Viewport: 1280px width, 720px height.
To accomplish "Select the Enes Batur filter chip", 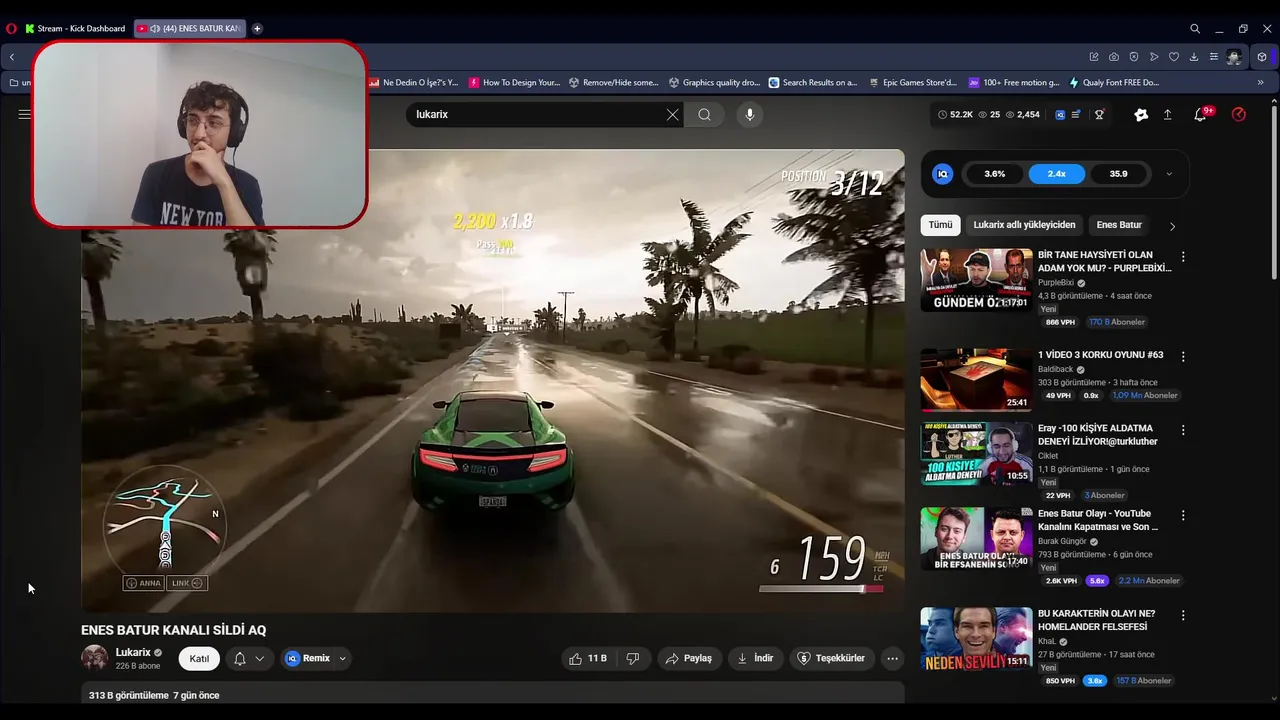I will pyautogui.click(x=1119, y=225).
